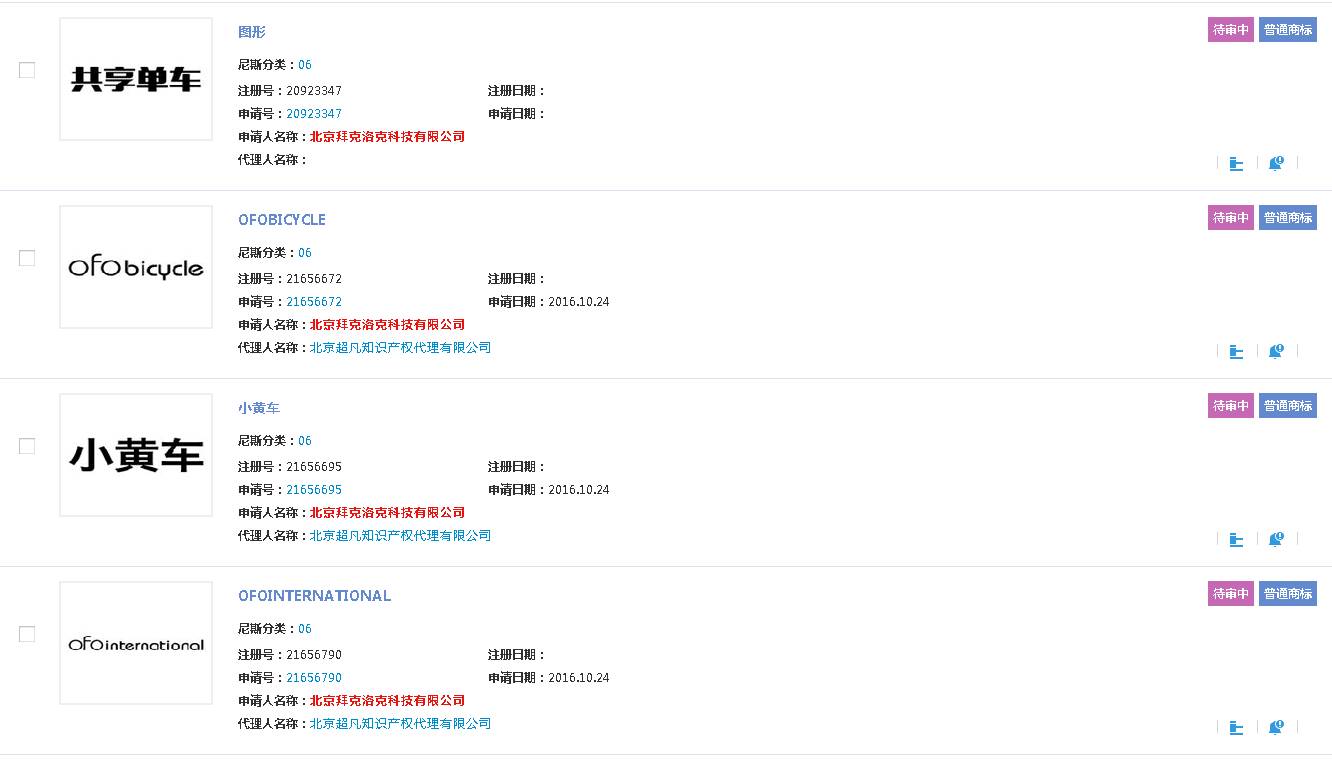Click agent 北京超凡知识产权代理有限公司 in the OFOBICYCLE row
The height and width of the screenshot is (759, 1332).
[400, 348]
